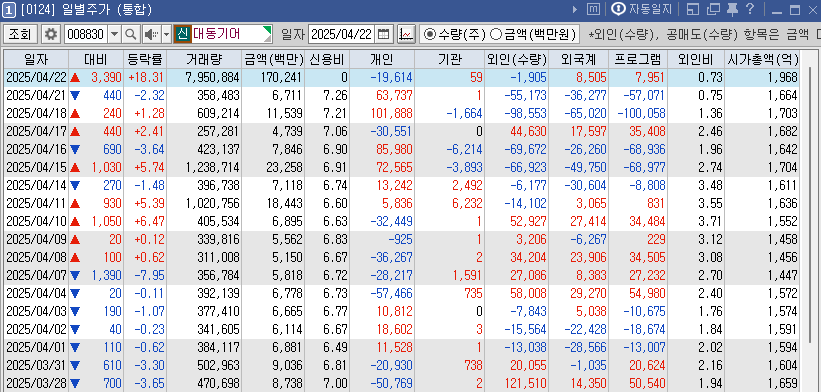Select the 2025/04/15 date cell

(36, 167)
